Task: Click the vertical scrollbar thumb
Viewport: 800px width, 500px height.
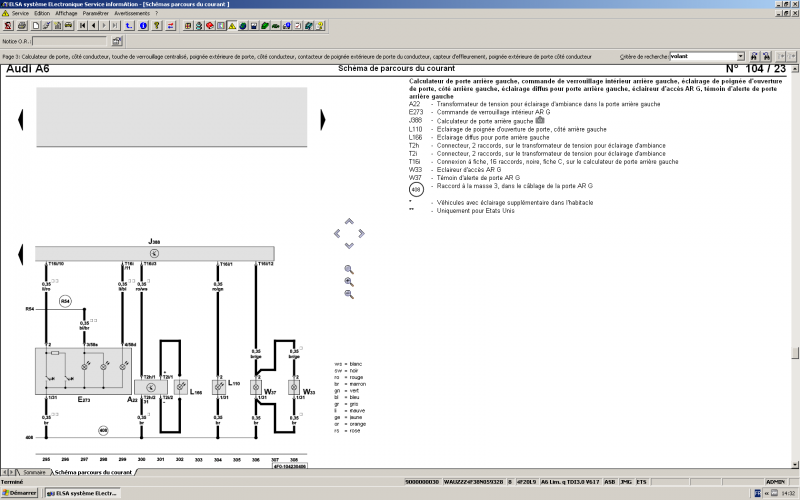Action: [x=795, y=353]
